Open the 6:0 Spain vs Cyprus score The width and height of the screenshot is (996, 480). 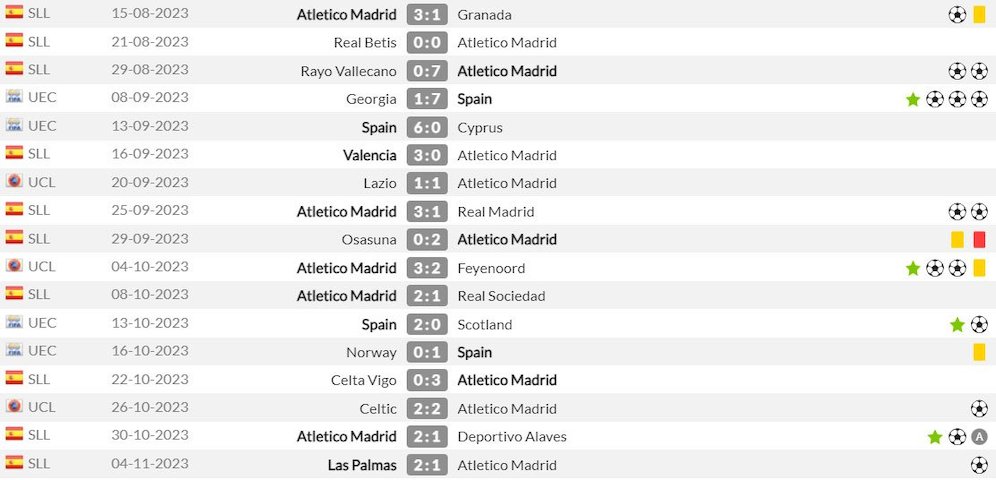(427, 128)
